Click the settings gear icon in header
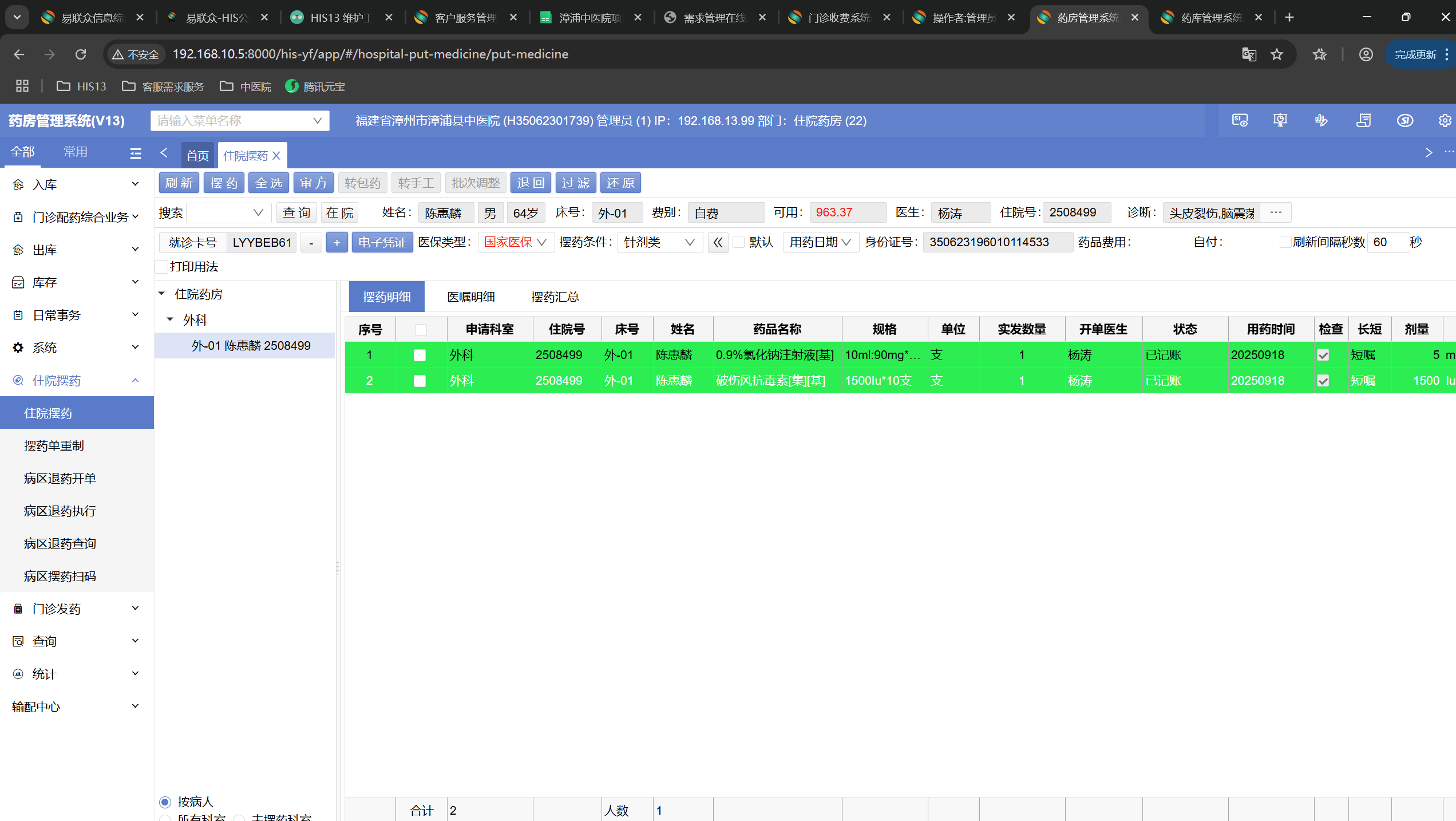The height and width of the screenshot is (821, 1456). [1445, 120]
